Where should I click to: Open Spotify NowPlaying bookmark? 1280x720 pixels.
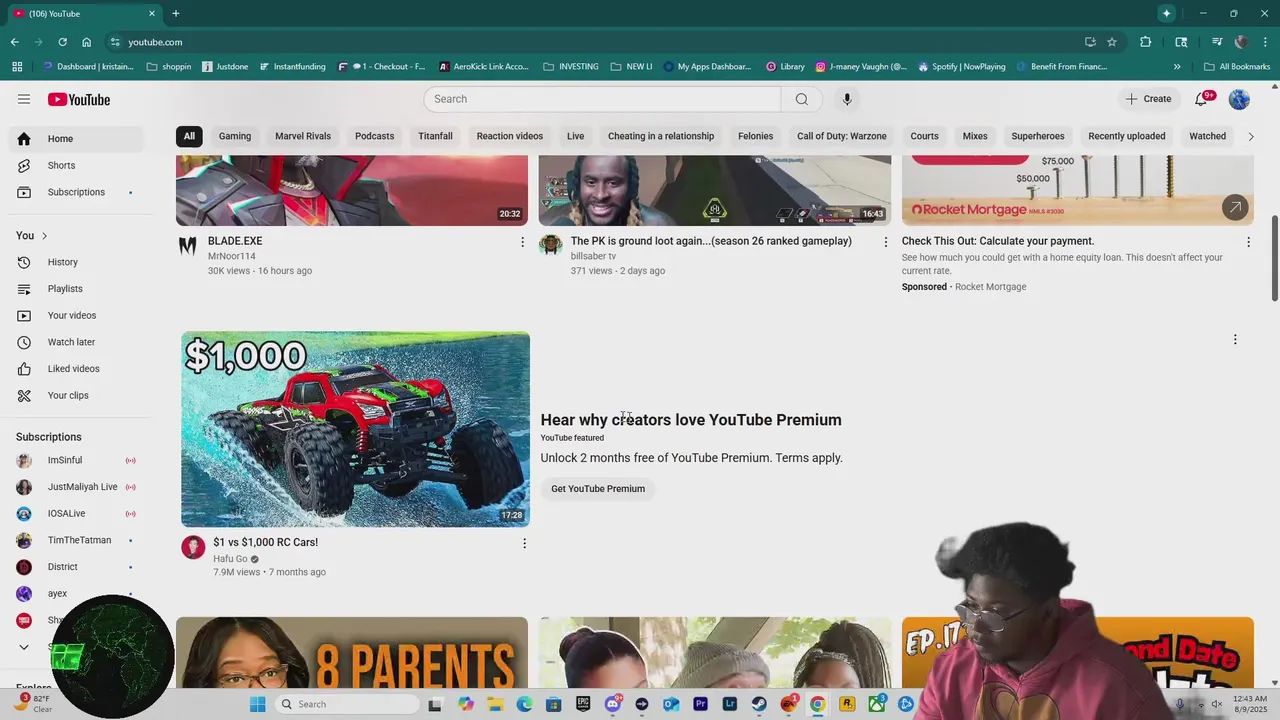coord(961,67)
